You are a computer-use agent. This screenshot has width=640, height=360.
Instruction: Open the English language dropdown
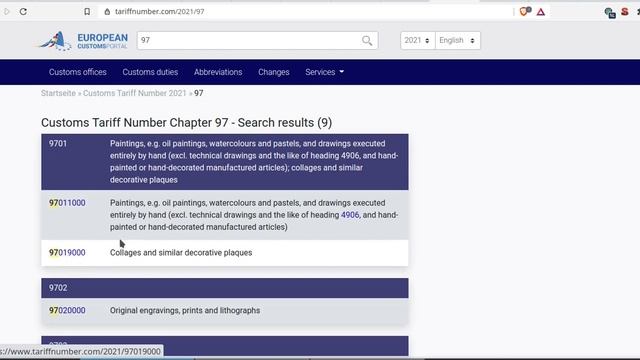click(458, 40)
